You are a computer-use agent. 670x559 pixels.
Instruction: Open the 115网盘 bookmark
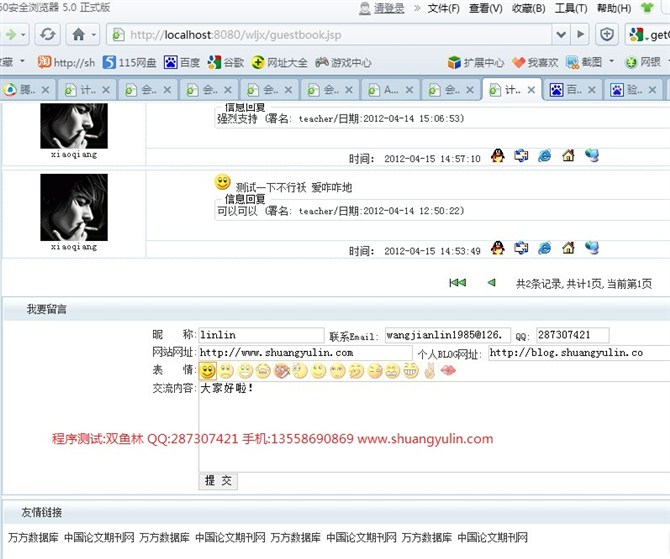coord(130,62)
